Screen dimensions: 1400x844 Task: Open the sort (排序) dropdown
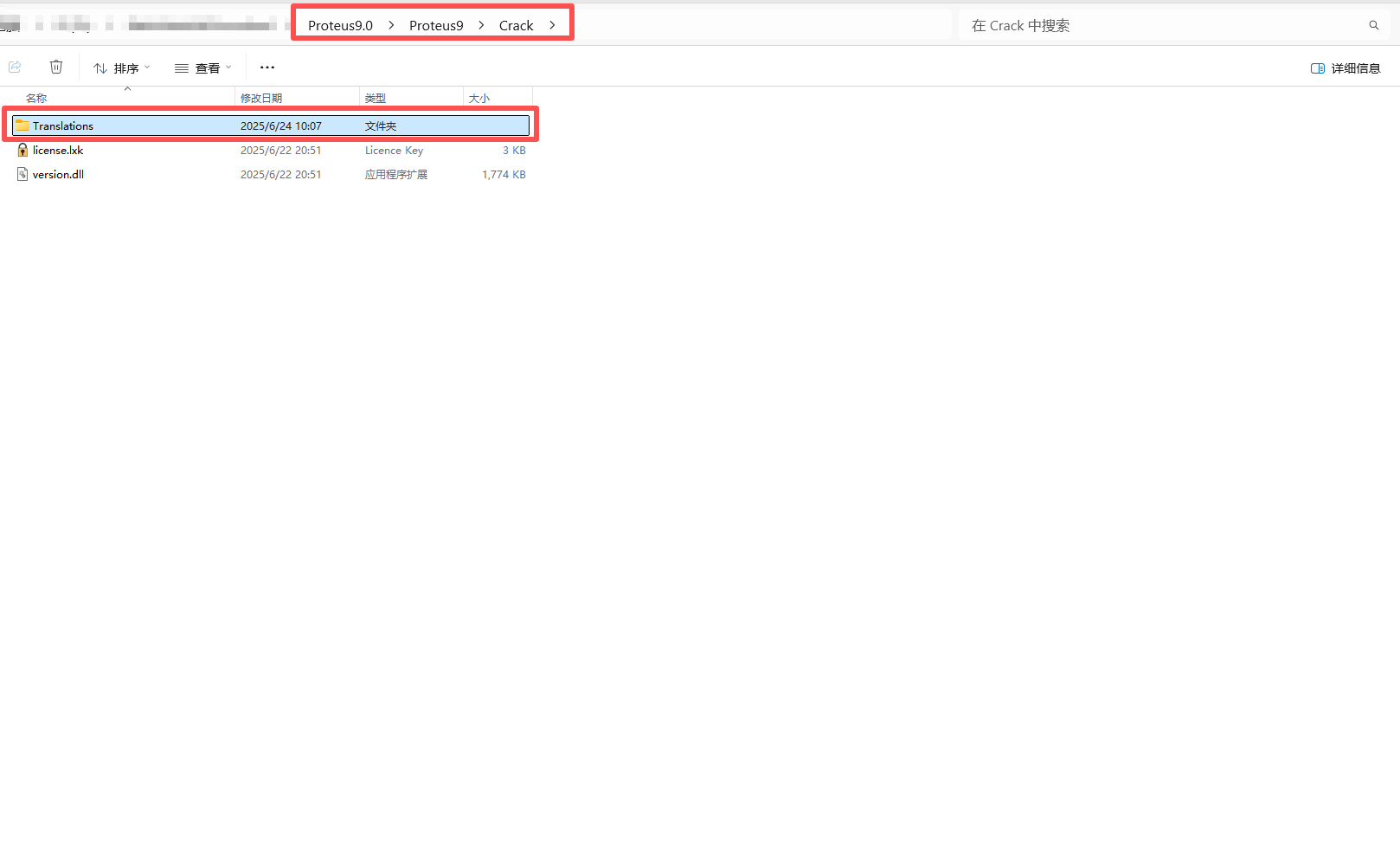pyautogui.click(x=122, y=68)
